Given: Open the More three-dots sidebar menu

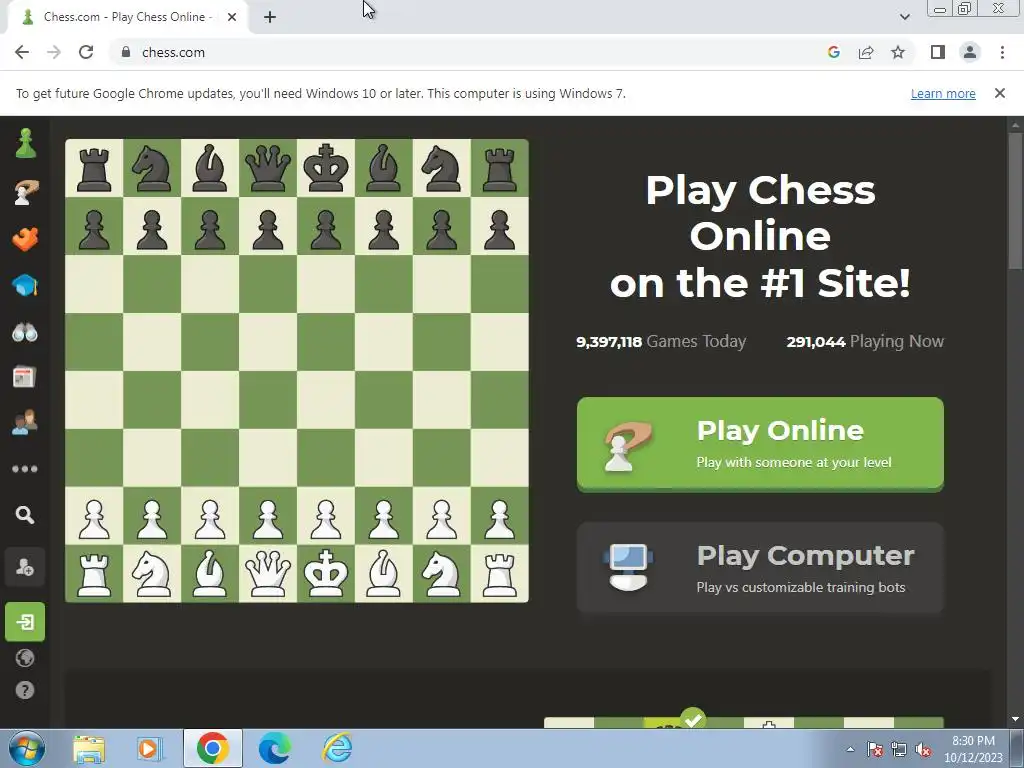Looking at the screenshot, I should [x=25, y=469].
